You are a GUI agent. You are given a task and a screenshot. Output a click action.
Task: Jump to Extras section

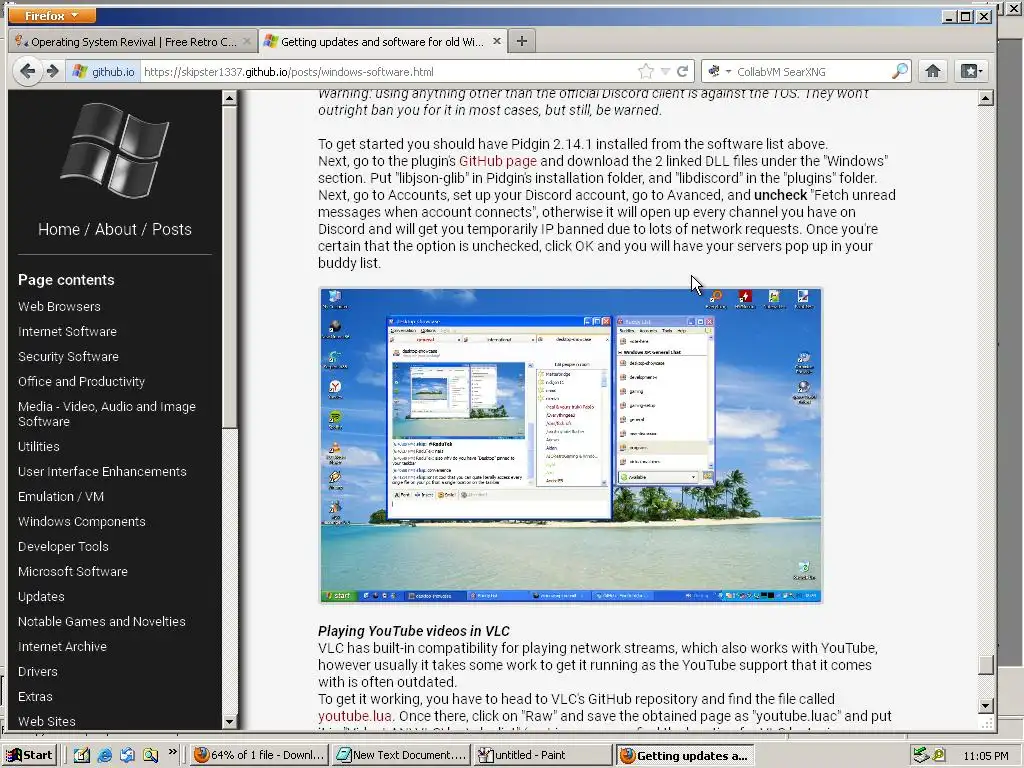[35, 696]
